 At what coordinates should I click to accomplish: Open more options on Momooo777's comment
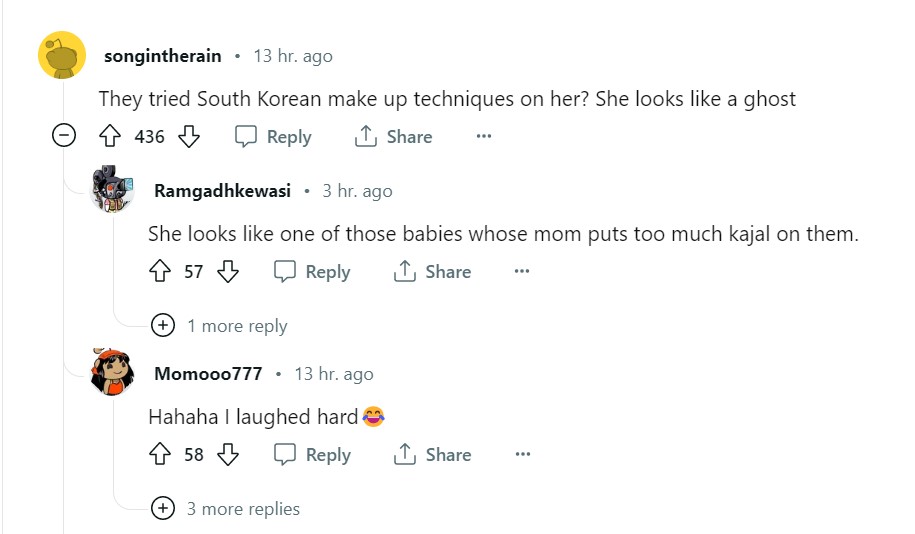[x=522, y=455]
